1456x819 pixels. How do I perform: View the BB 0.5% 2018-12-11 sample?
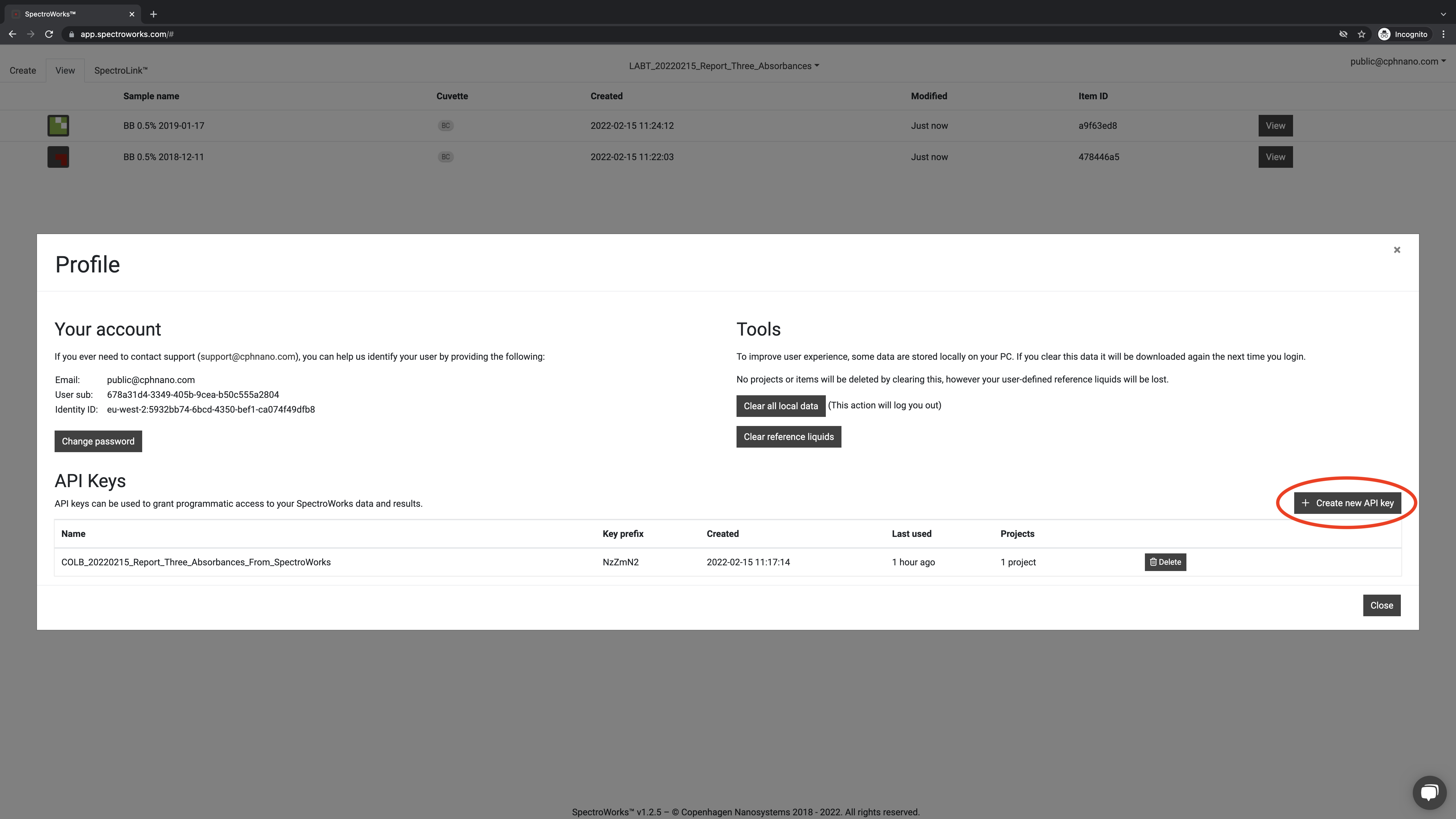click(1275, 157)
